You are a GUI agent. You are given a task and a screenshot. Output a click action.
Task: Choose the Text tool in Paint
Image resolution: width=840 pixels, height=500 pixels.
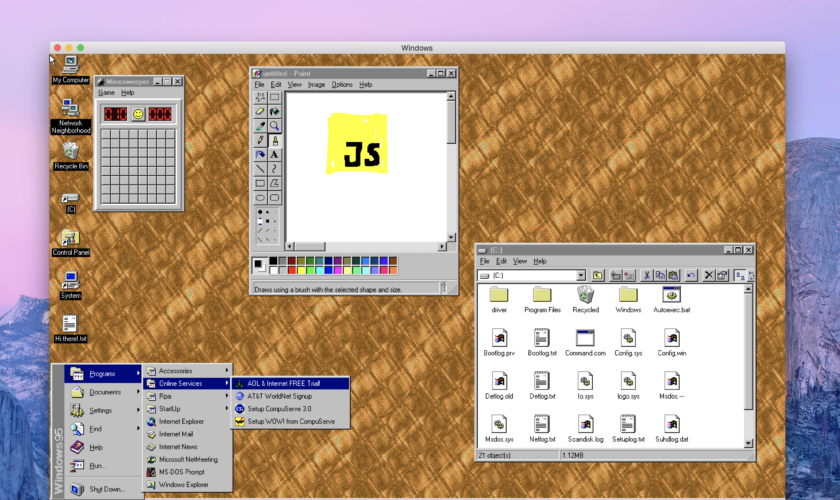[274, 155]
